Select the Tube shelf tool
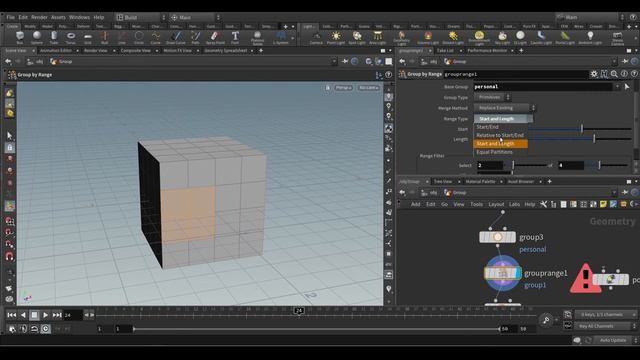The width and height of the screenshot is (640, 360). click(54, 38)
